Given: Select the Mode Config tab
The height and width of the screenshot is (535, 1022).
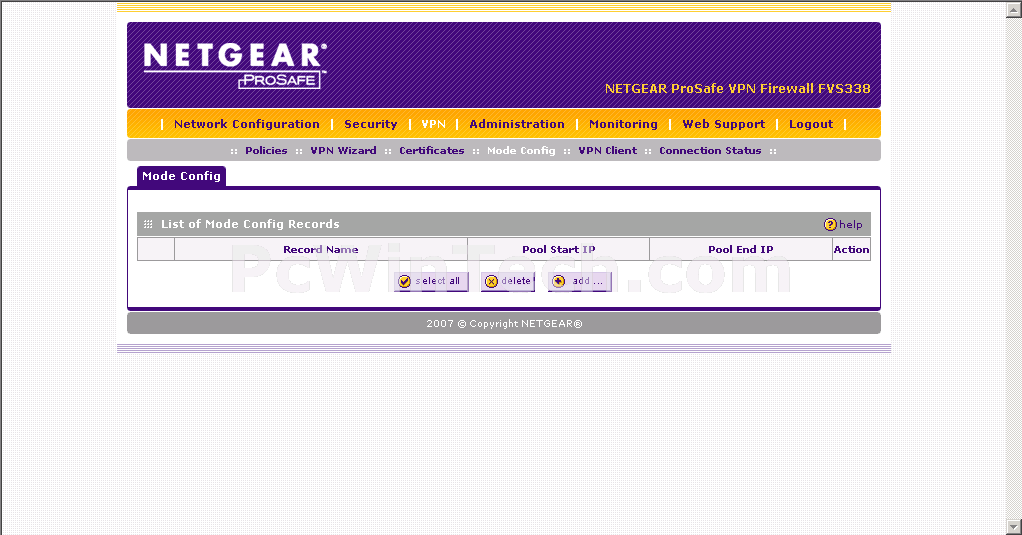Looking at the screenshot, I should pyautogui.click(x=181, y=176).
